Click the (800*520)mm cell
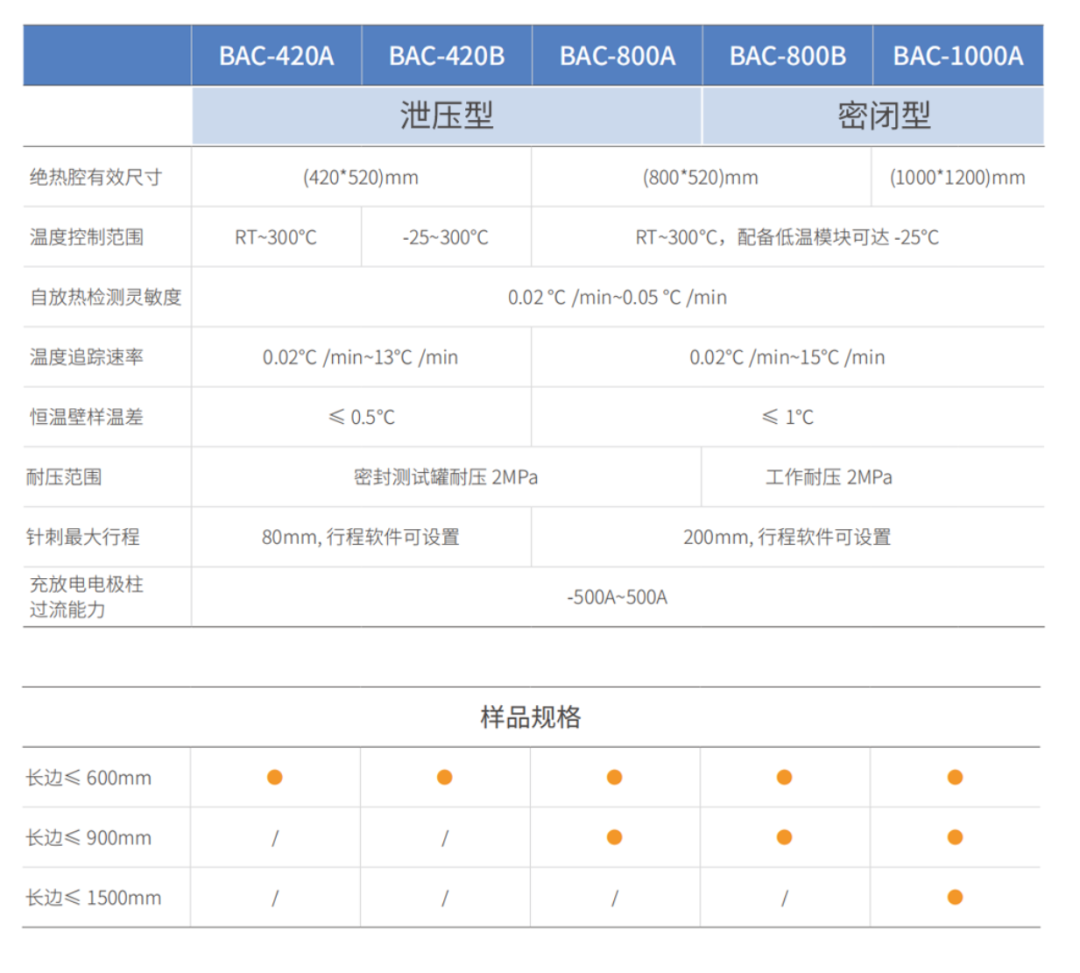 (x=700, y=178)
